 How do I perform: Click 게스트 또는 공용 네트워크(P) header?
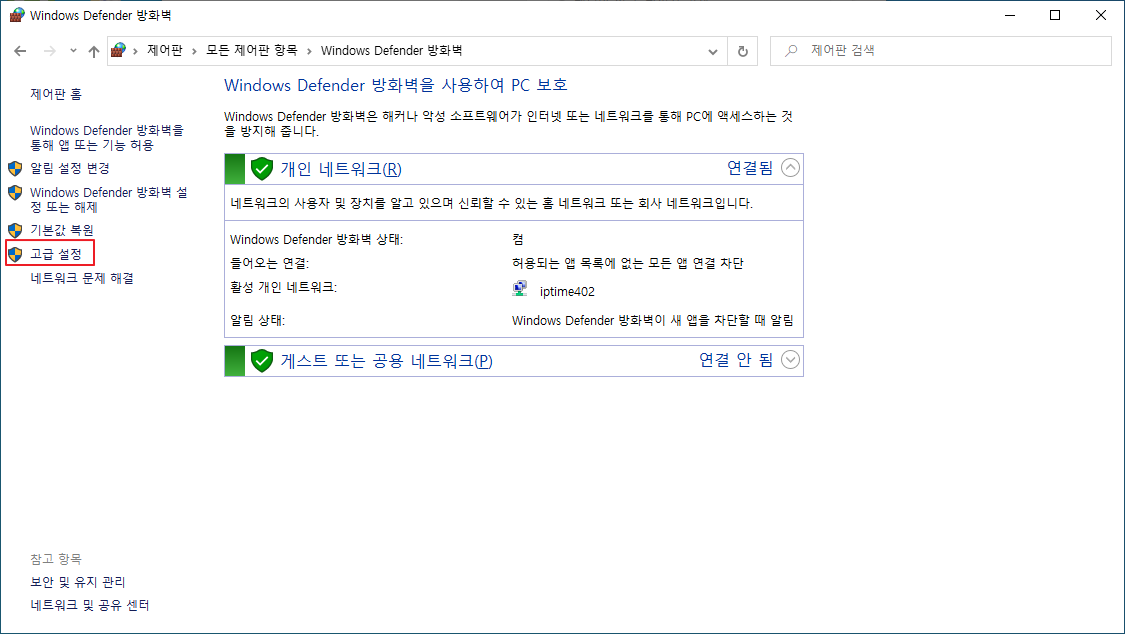[386, 361]
